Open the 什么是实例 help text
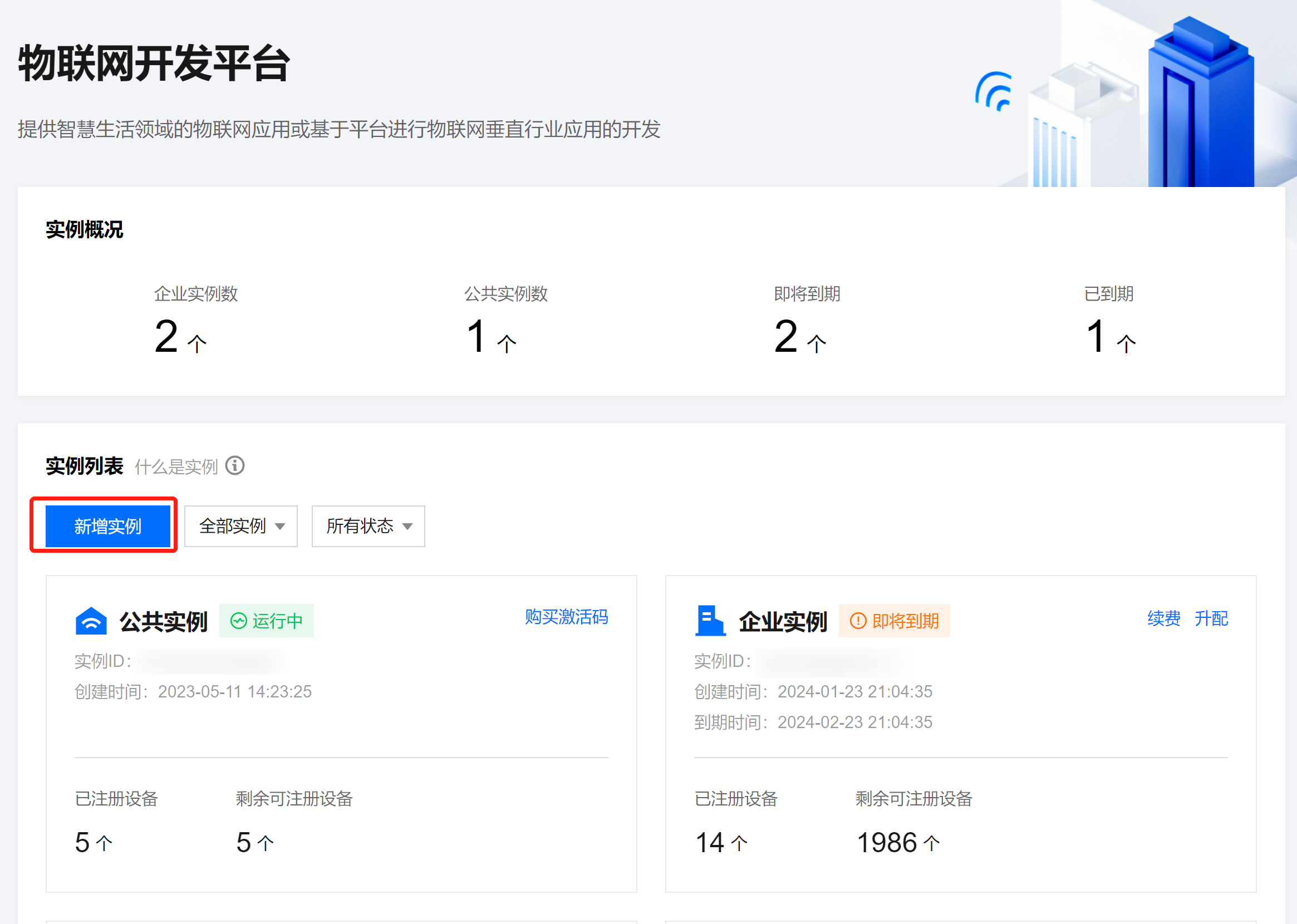 (176, 467)
